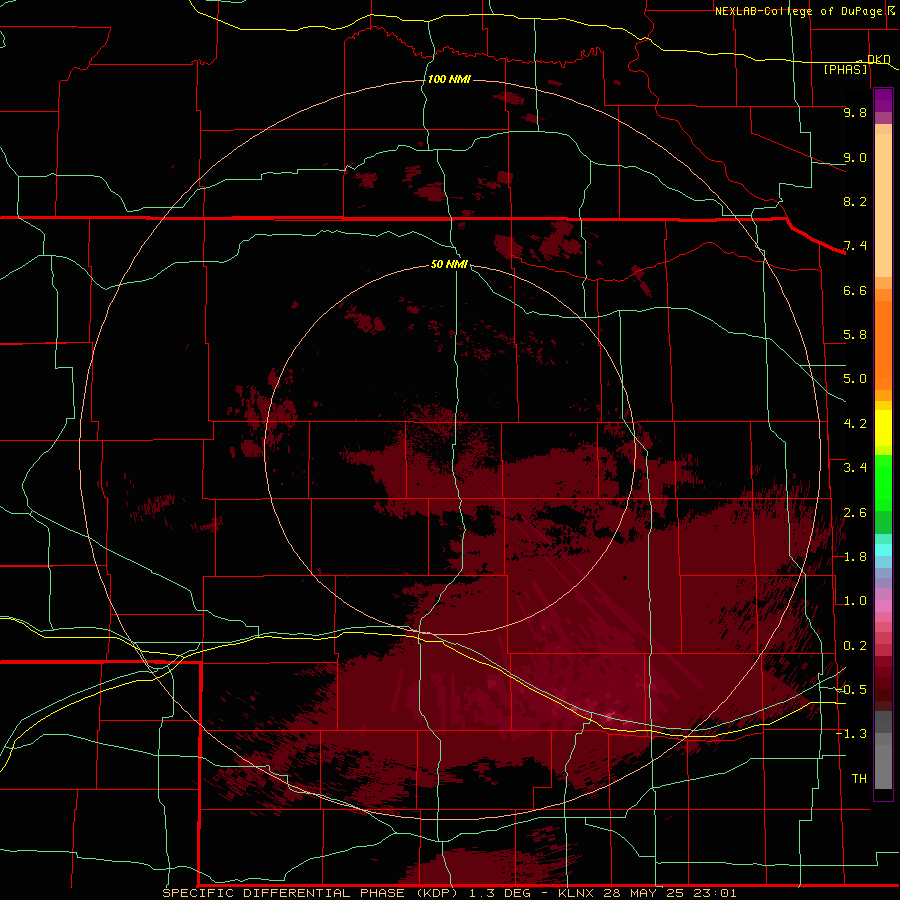
Task: Click the 5.0 color scale value
Action: point(855,379)
